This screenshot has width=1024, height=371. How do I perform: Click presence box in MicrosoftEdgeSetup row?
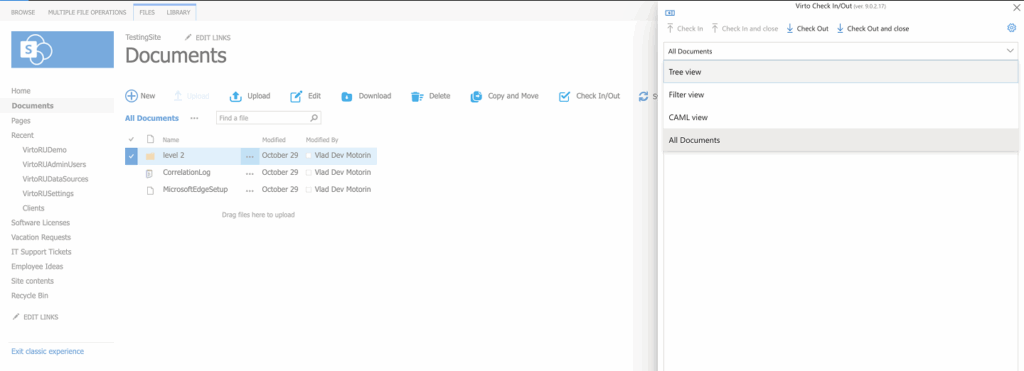(309, 189)
